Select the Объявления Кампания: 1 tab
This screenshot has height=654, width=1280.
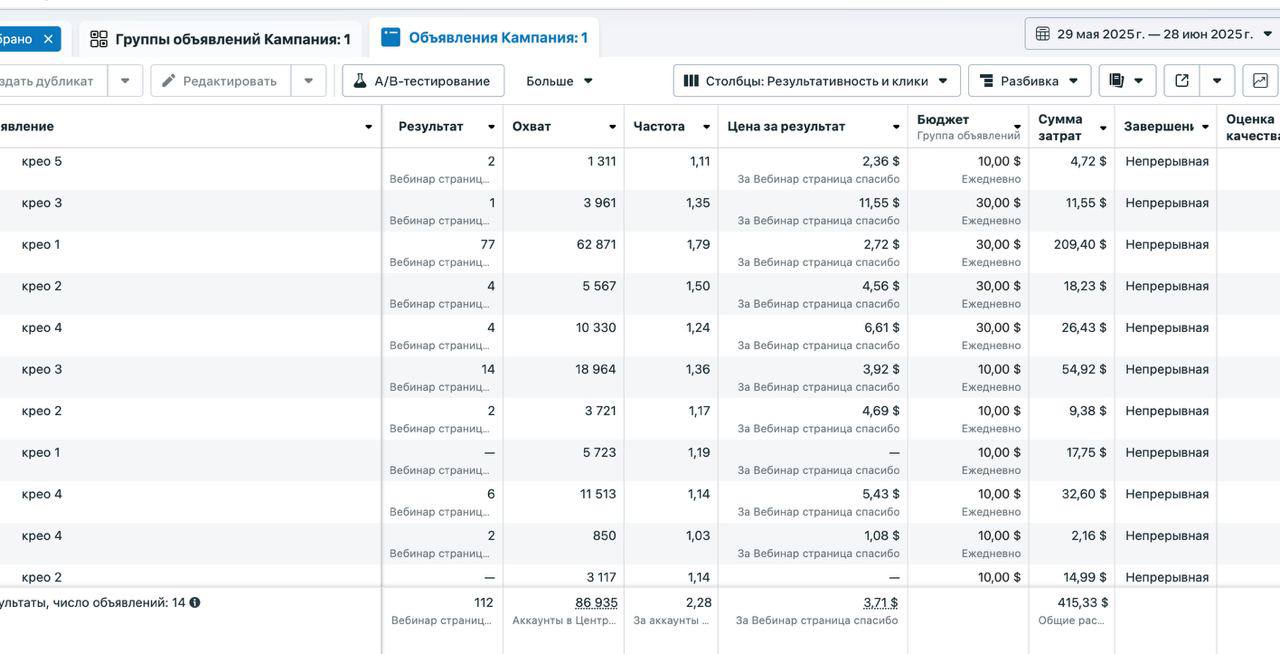coord(485,38)
